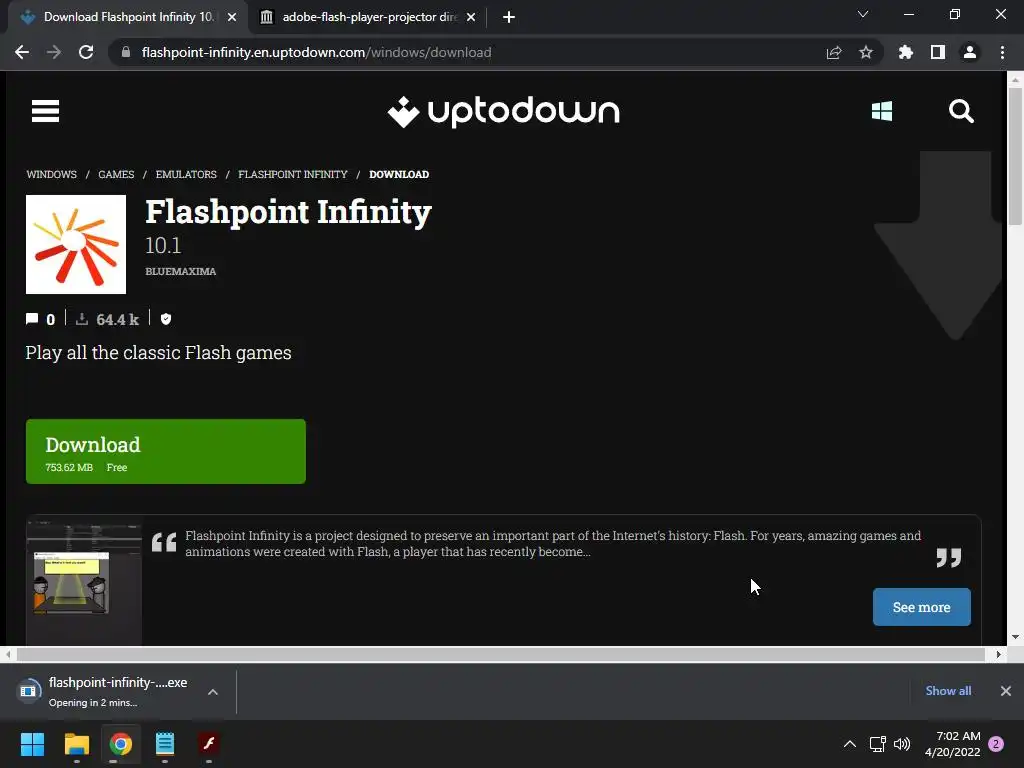
Task: Open the clock and date panel
Action: (953, 744)
